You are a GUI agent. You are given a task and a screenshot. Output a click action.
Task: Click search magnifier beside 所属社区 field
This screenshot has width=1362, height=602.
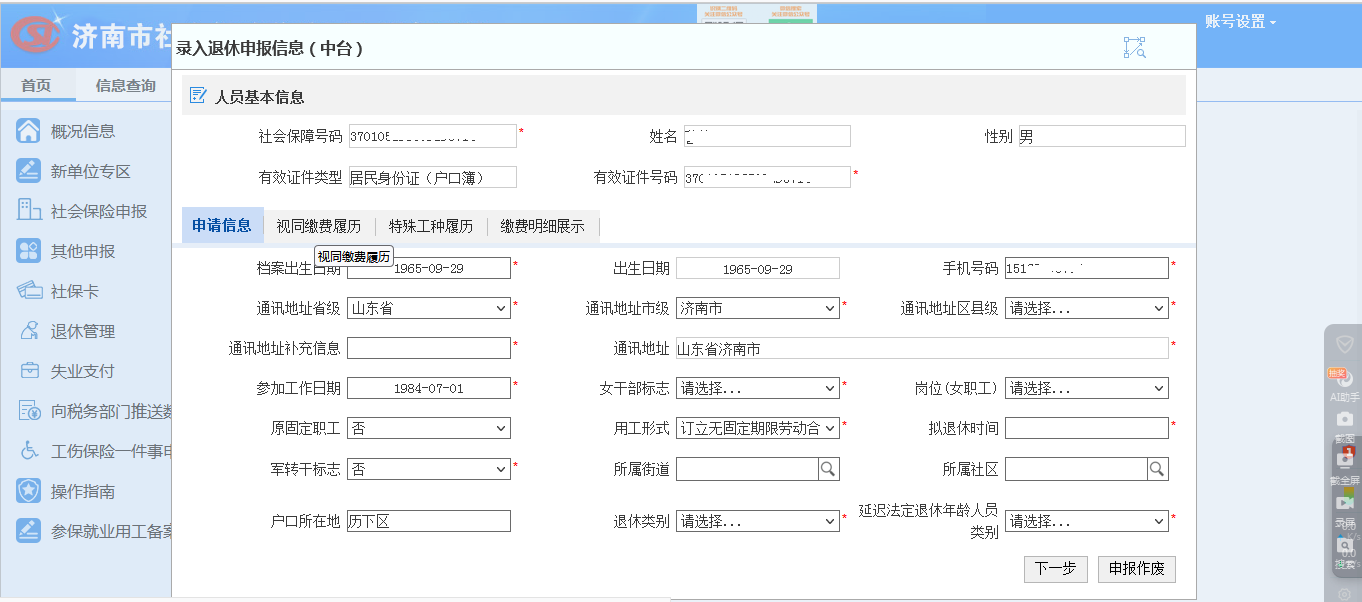click(1157, 469)
